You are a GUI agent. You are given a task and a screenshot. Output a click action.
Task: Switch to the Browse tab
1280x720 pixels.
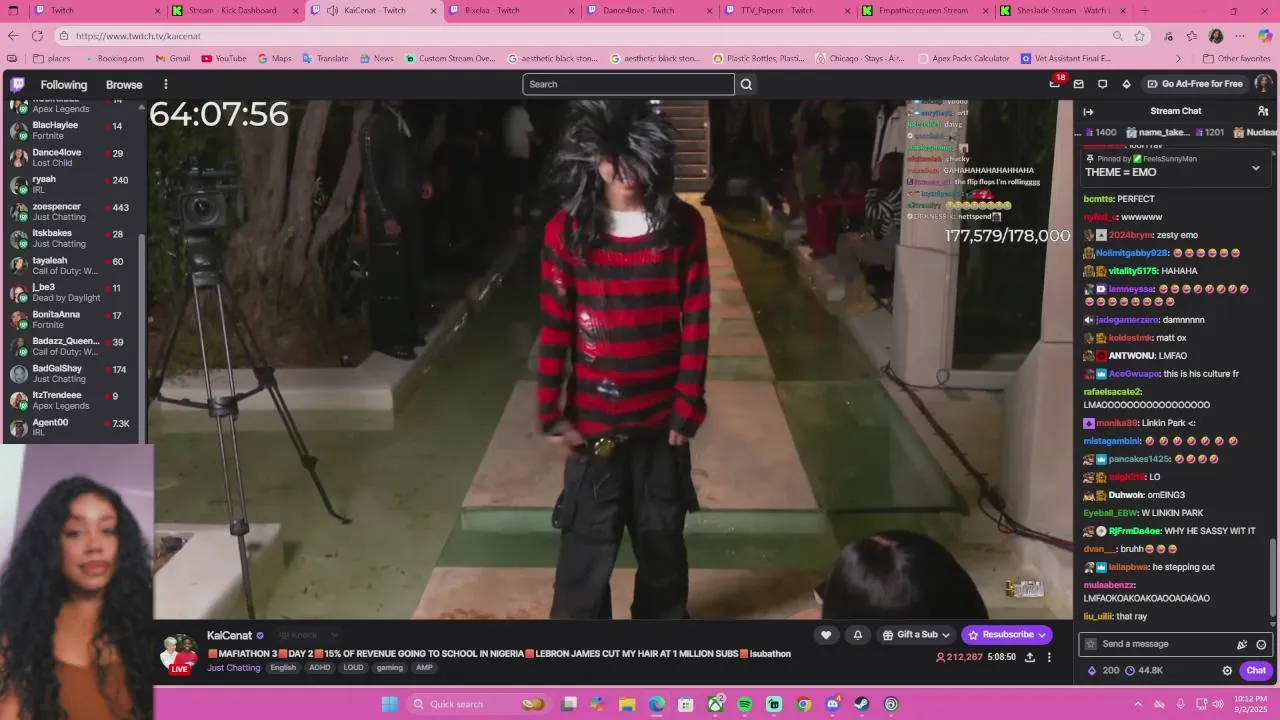(124, 84)
